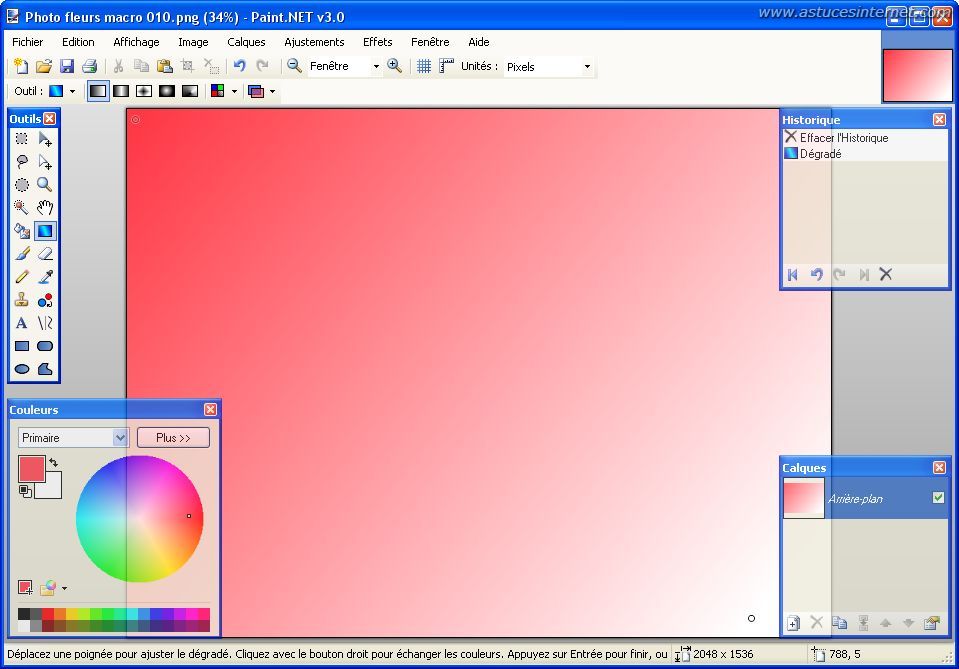Toggle visibility checkbox of Arrière-plan layer
This screenshot has height=669, width=959.
[x=938, y=498]
